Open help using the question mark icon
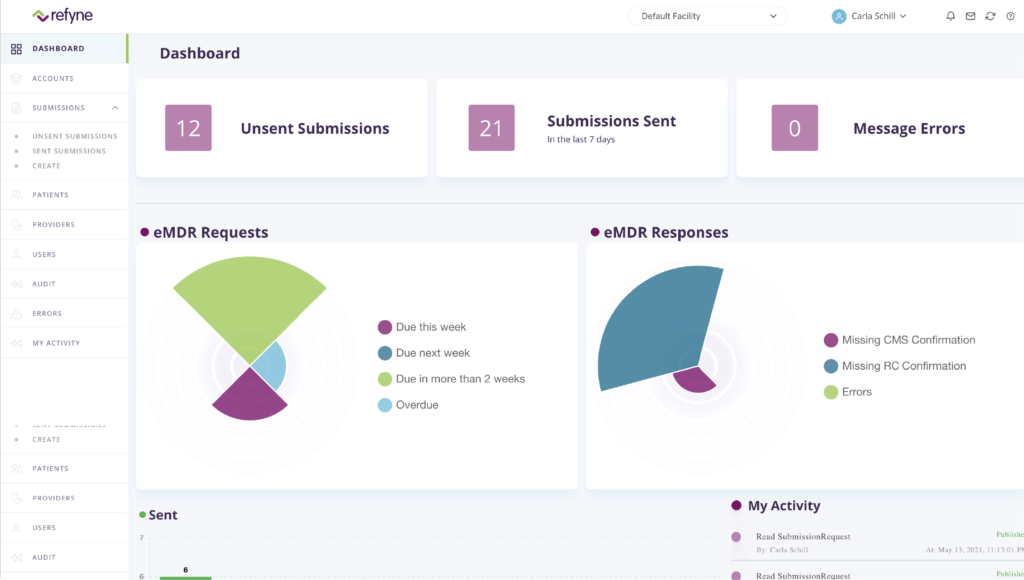Screen dimensions: 1024x580 1010,15
